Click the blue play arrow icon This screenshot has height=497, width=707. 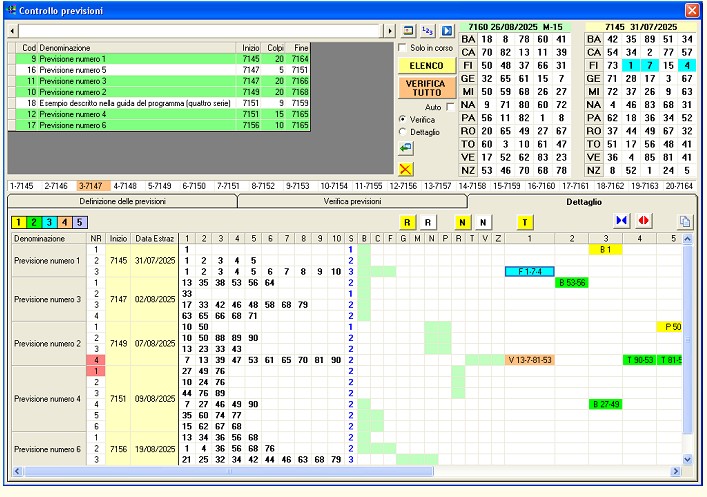447,31
